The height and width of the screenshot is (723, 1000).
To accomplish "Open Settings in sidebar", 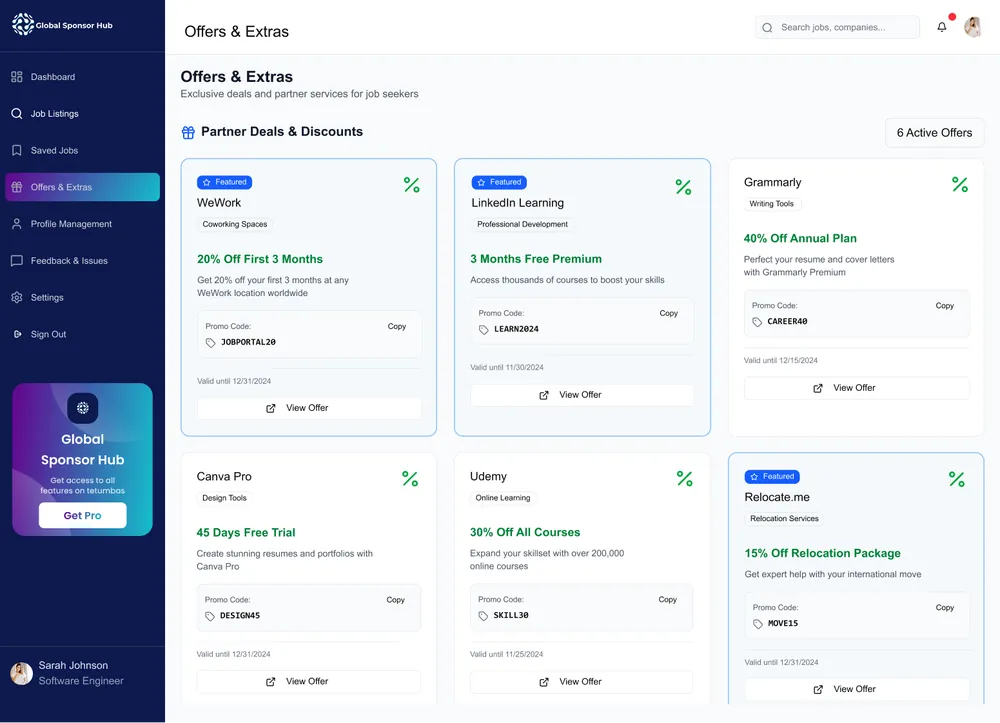I will click(x=82, y=297).
